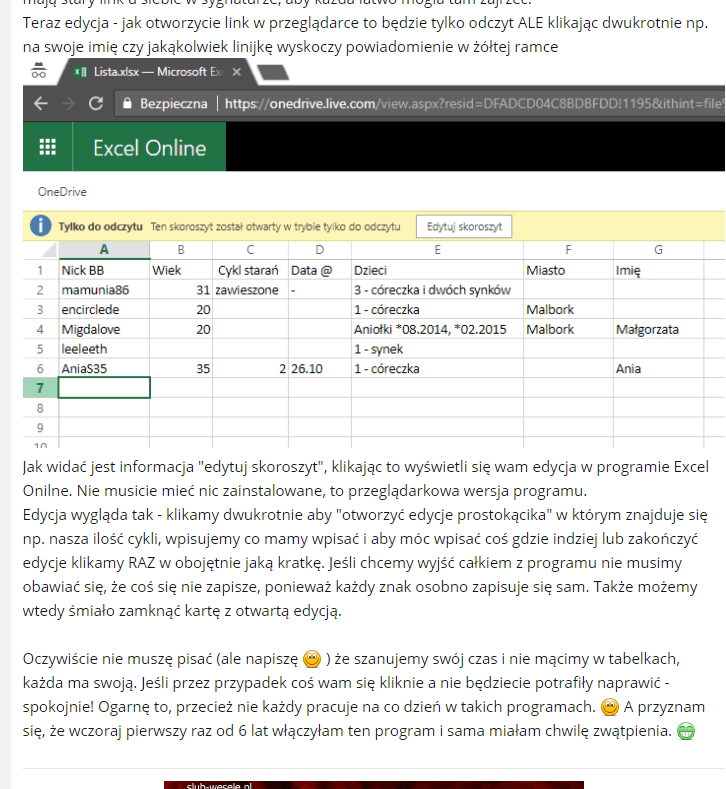The width and height of the screenshot is (726, 789).
Task: Click '3 - córeczka i dwóch synków' cell
Action: point(437,290)
